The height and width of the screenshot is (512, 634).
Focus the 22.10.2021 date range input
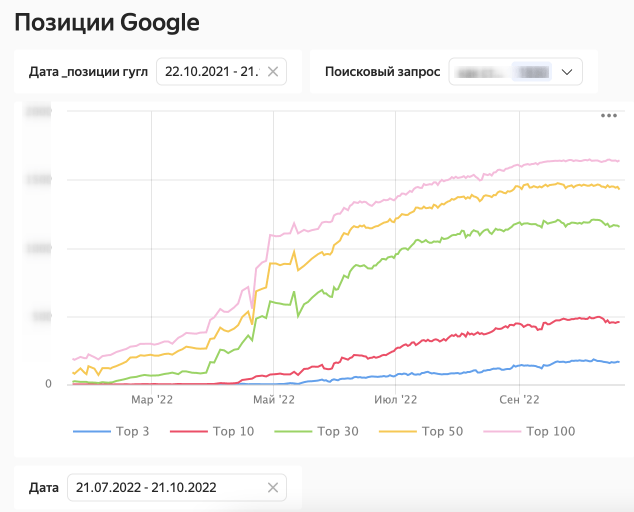click(211, 72)
